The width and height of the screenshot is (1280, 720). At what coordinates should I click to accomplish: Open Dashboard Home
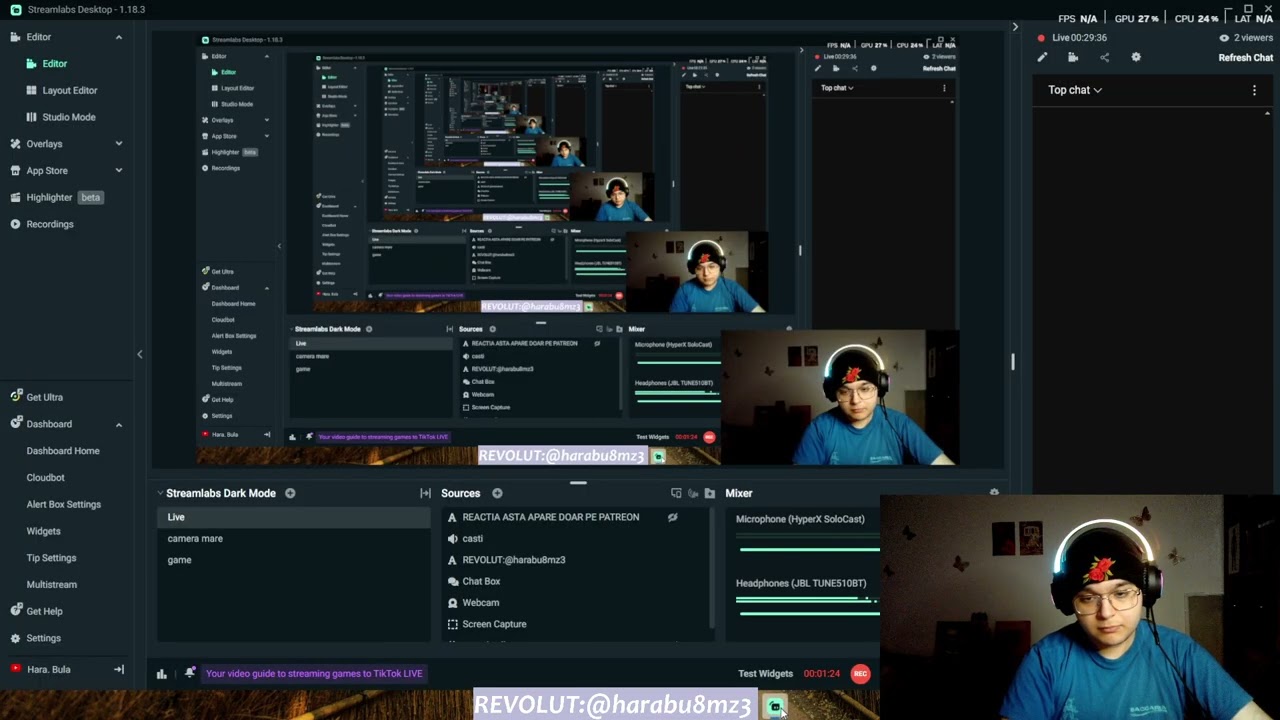[x=63, y=451]
